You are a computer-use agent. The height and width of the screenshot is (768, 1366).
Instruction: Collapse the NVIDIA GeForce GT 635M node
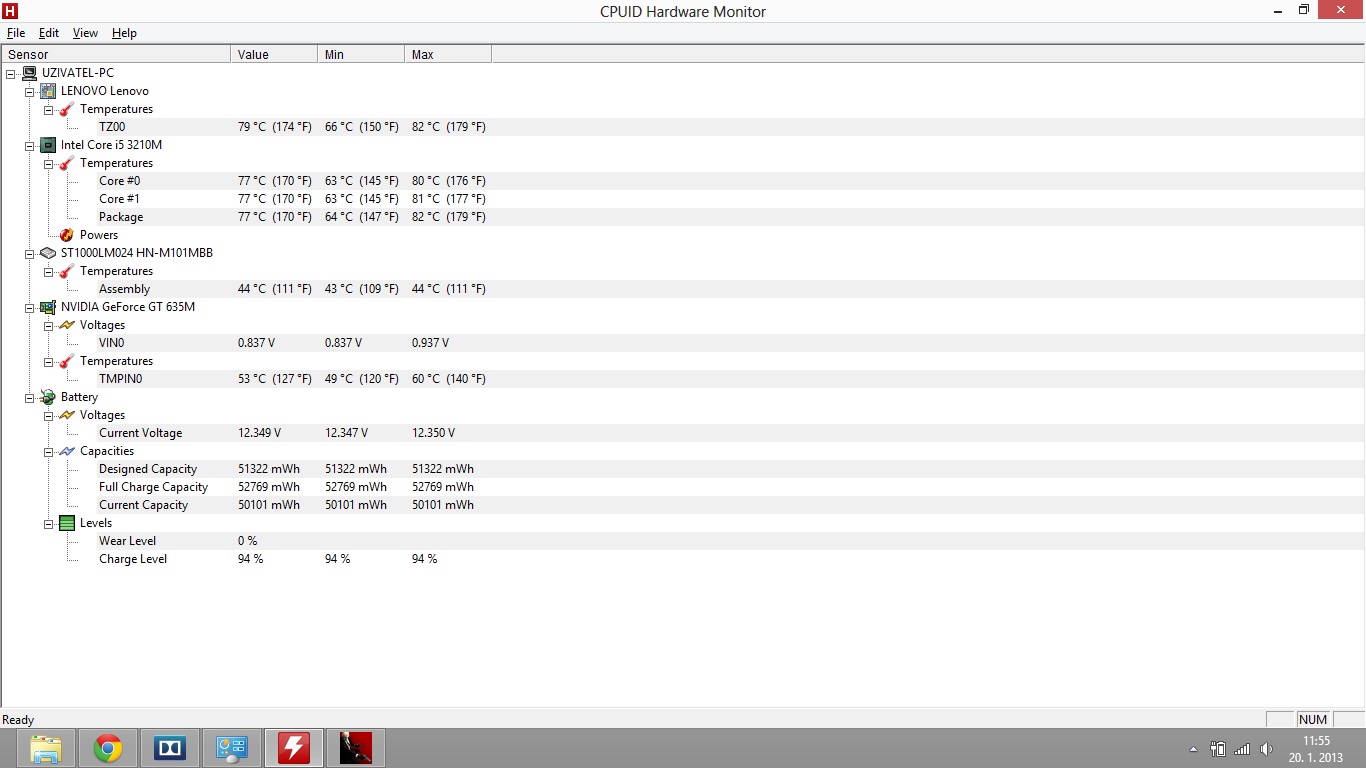click(x=30, y=307)
